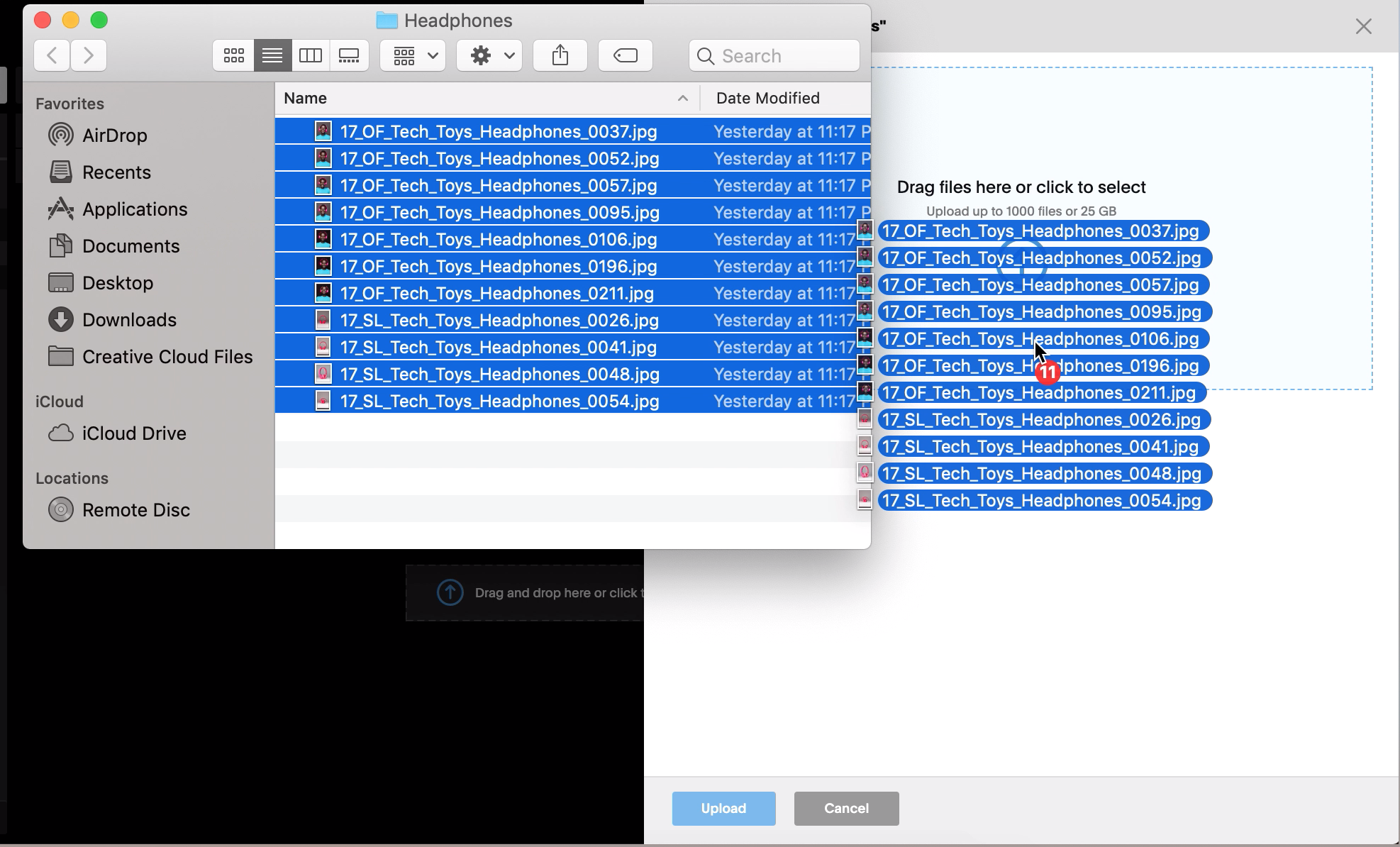
Task: Click the Edit Tags toolbar button
Action: point(626,55)
